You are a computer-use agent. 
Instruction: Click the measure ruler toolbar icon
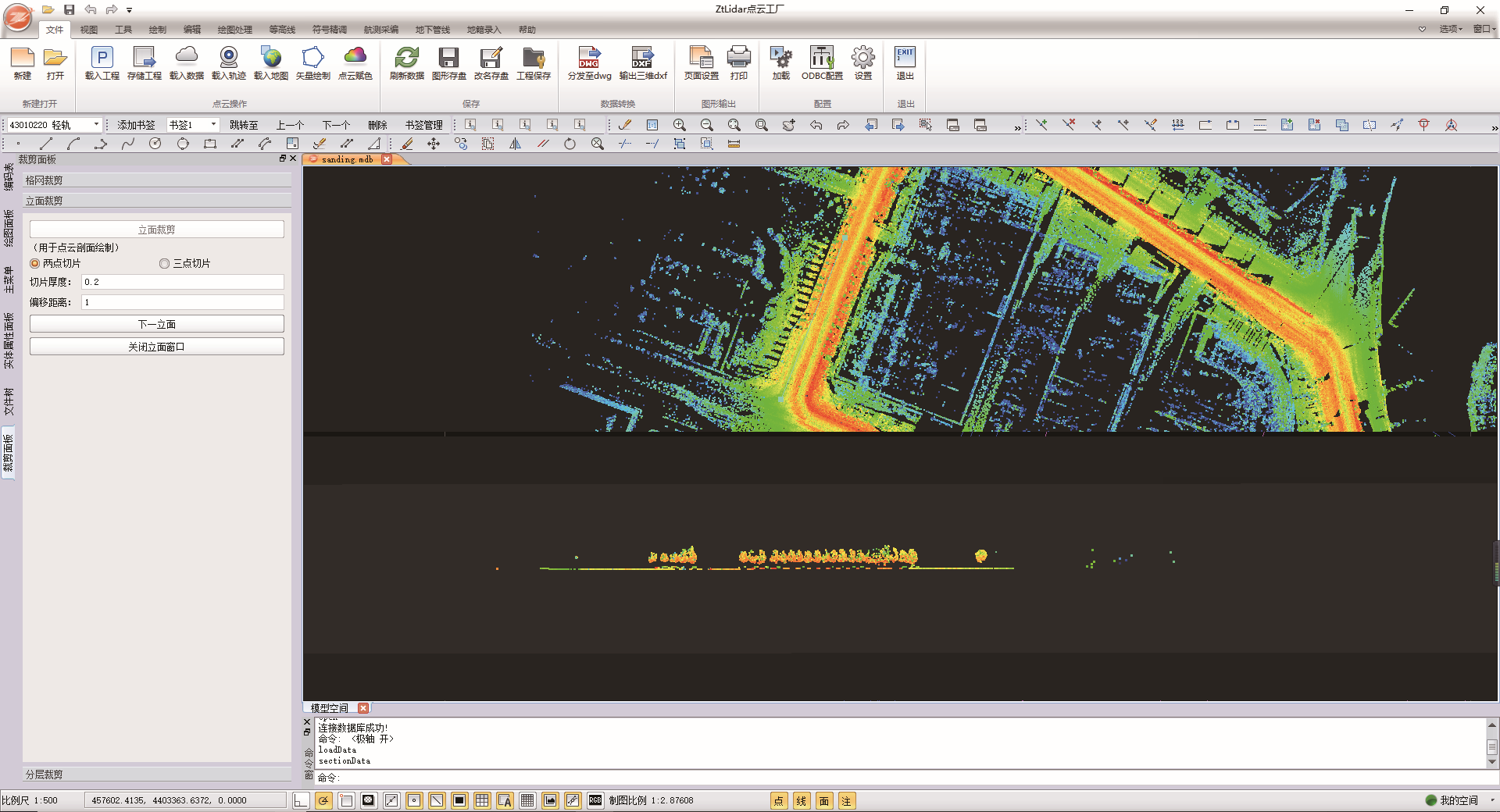734,144
